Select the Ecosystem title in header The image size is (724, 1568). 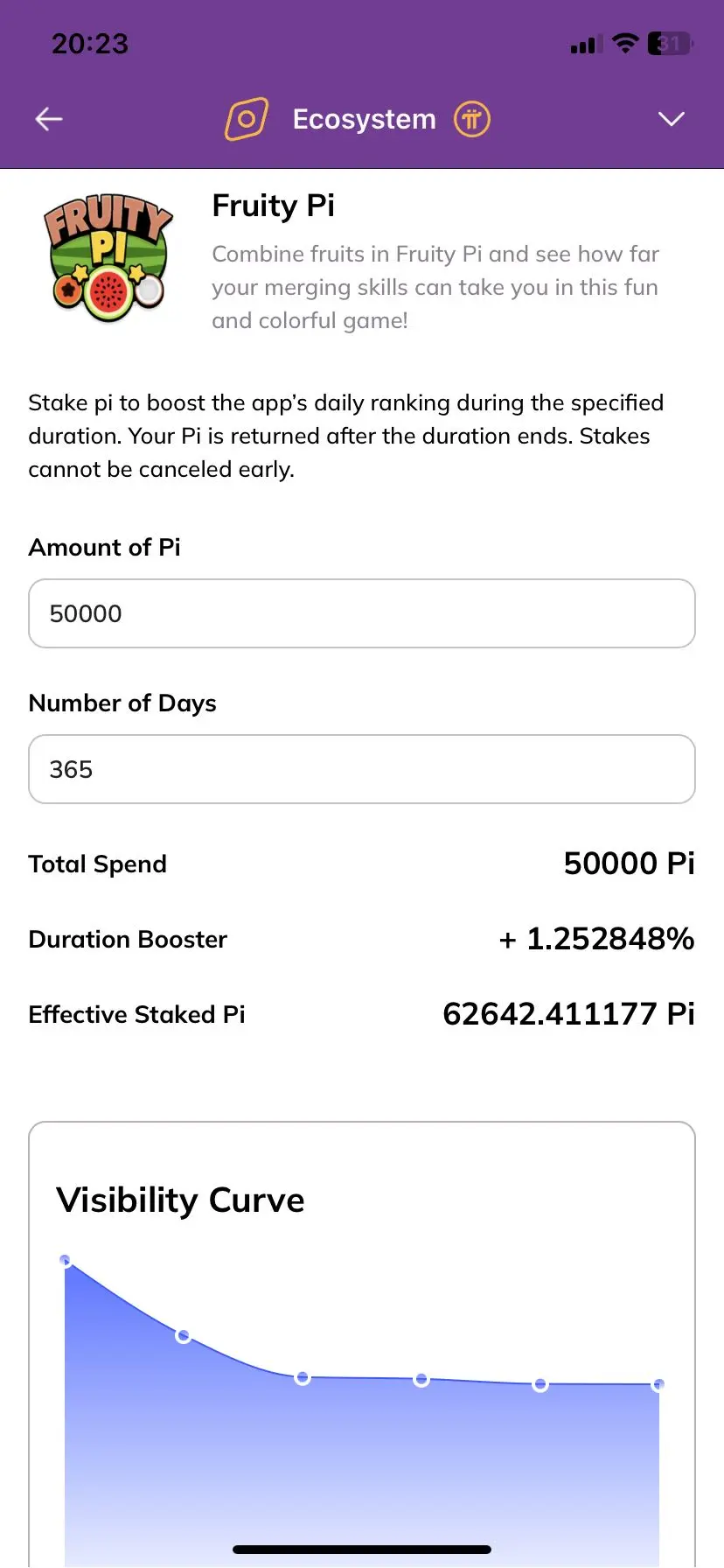pos(365,119)
